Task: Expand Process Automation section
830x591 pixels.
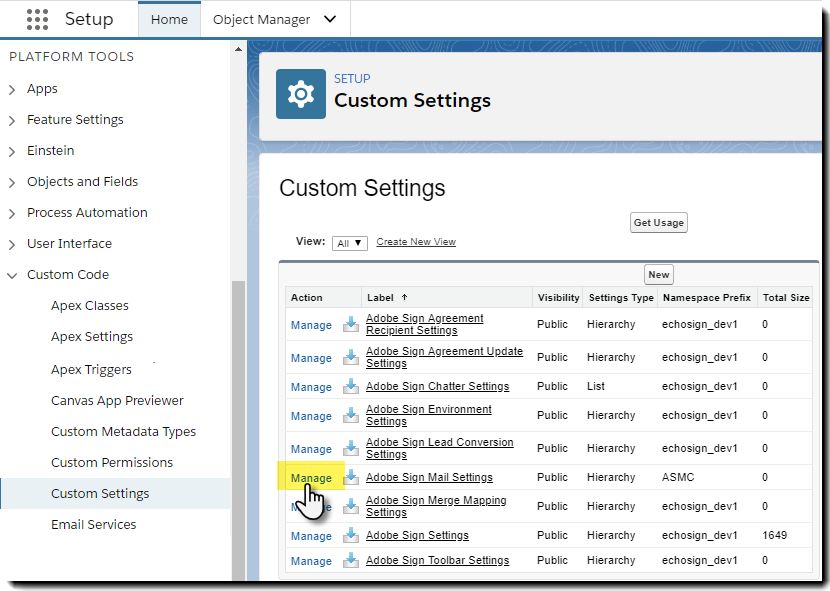Action: pos(12,213)
